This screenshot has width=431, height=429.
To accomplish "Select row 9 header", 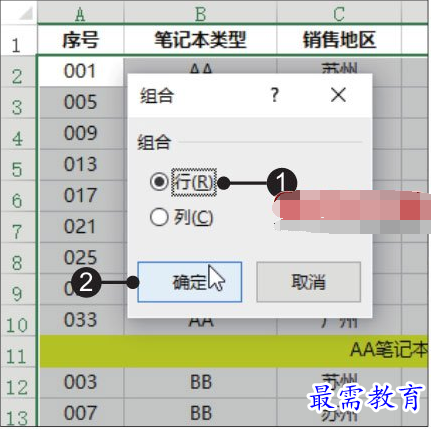I will click(18, 289).
